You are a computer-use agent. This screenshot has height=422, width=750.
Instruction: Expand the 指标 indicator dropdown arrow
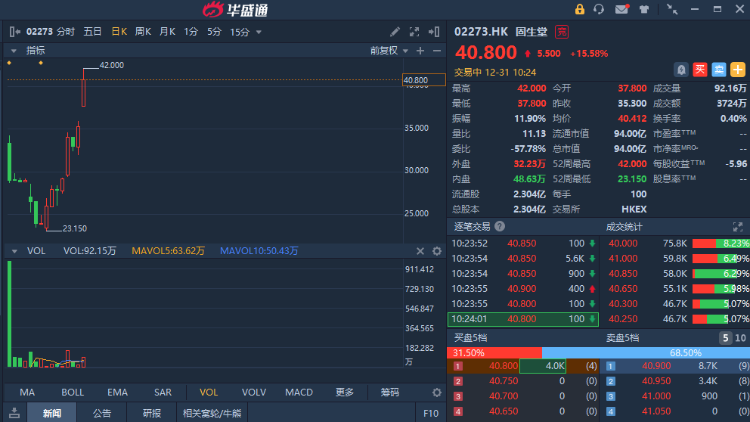coord(13,51)
